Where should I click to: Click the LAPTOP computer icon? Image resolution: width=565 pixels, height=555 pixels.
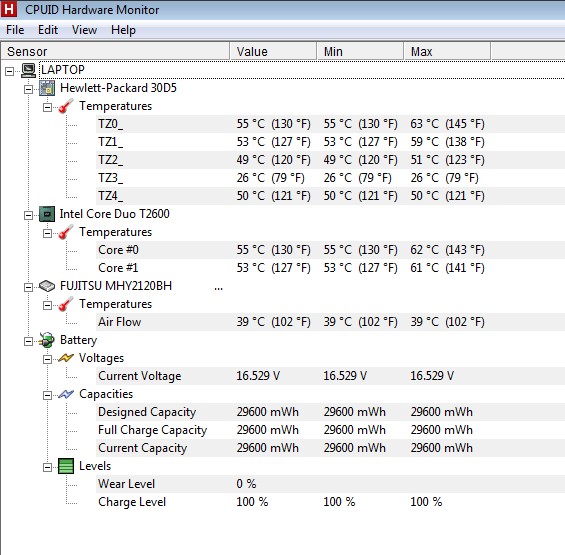[x=28, y=70]
